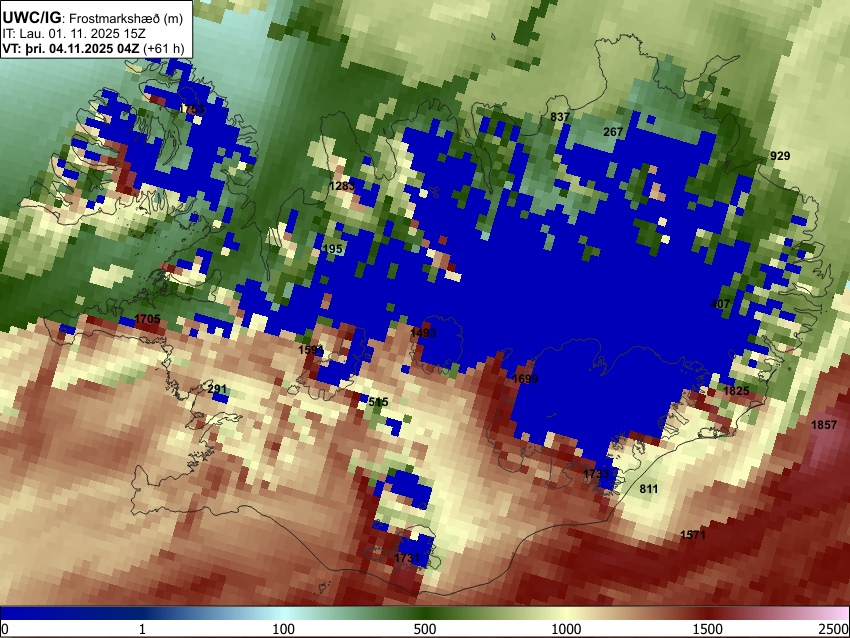This screenshot has width=850, height=638.
Task: Select the 267 value label on the map
Action: pos(613,132)
